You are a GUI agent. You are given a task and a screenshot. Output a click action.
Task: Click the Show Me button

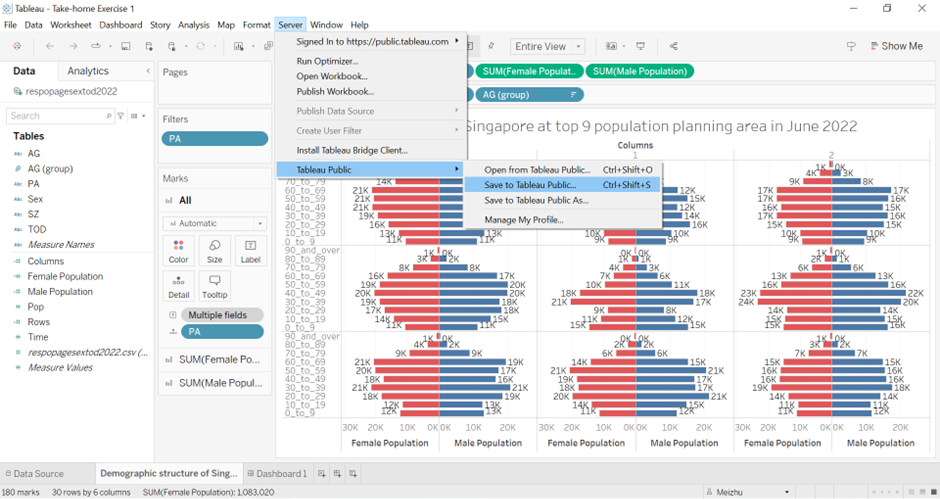click(x=894, y=46)
